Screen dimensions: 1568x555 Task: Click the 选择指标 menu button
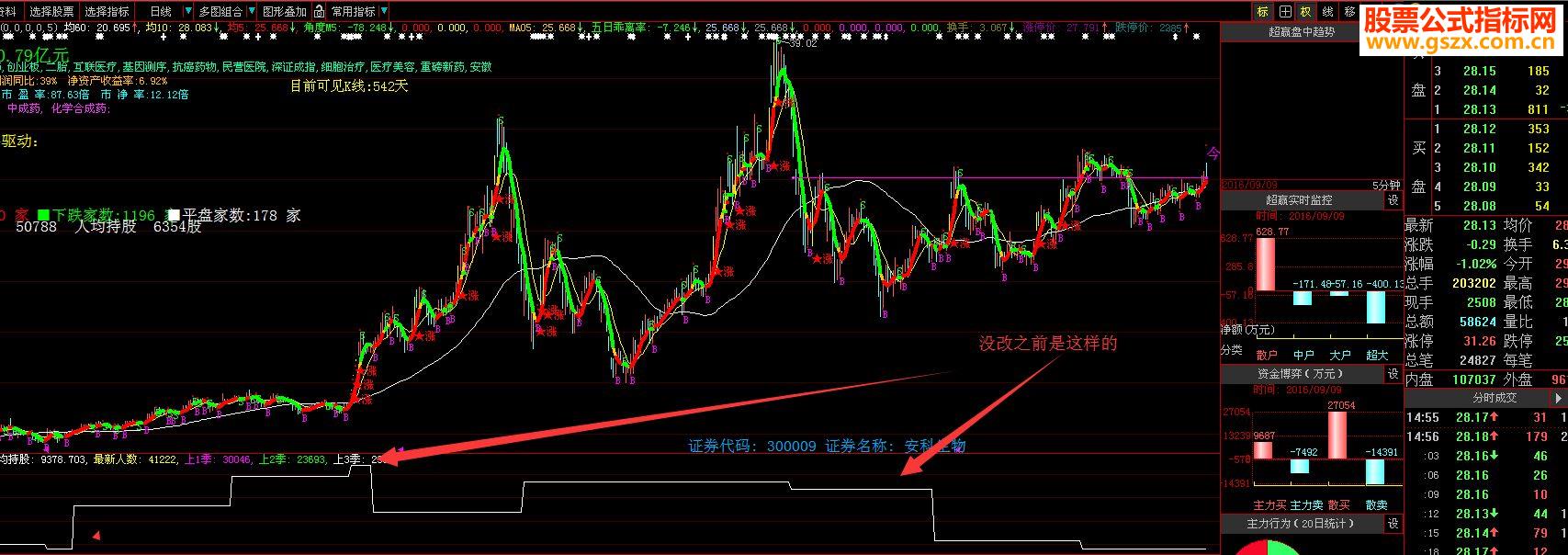pyautogui.click(x=107, y=12)
